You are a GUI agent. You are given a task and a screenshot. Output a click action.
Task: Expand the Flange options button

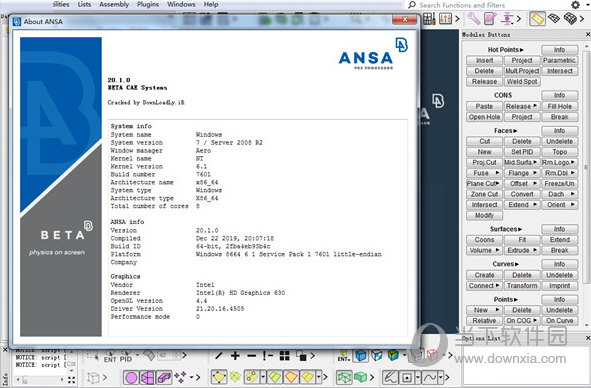point(522,173)
